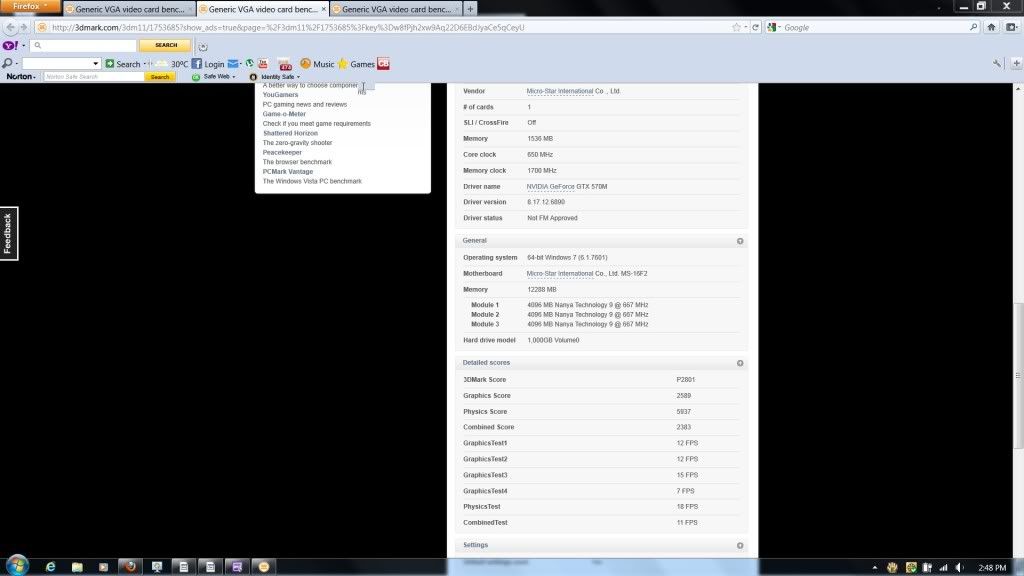Open the YouTube toolbar icon
Viewport: 1024px width, 576px height.
tap(263, 64)
